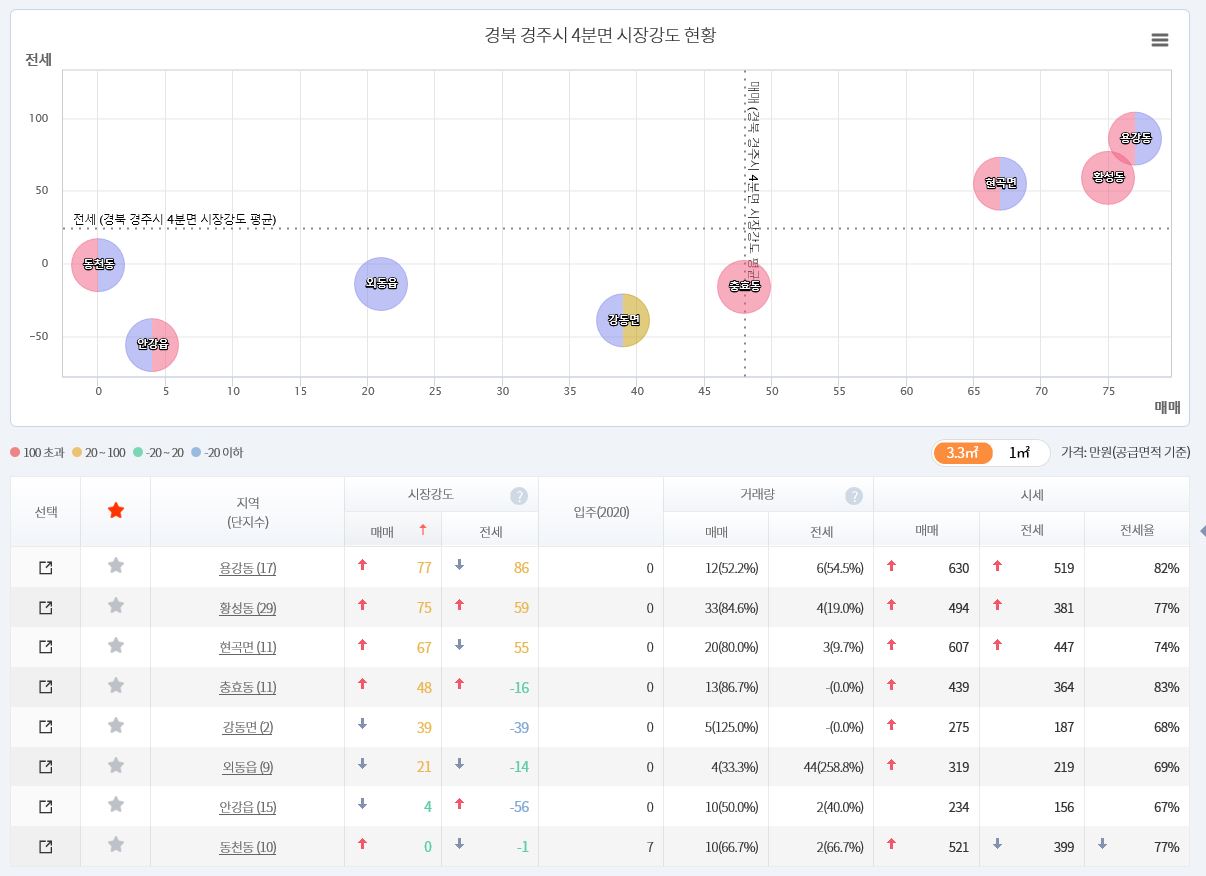This screenshot has width=1206, height=876.
Task: Click 동천동 전세율 value 77%
Action: click(x=1166, y=847)
